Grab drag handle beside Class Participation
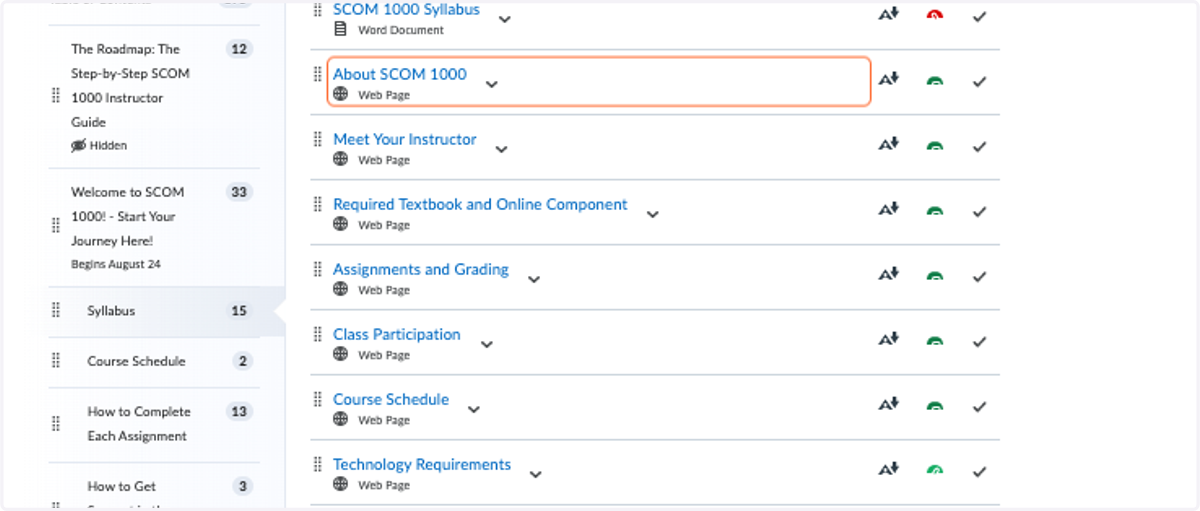Viewport: 1200px width, 511px height. pyautogui.click(x=318, y=335)
